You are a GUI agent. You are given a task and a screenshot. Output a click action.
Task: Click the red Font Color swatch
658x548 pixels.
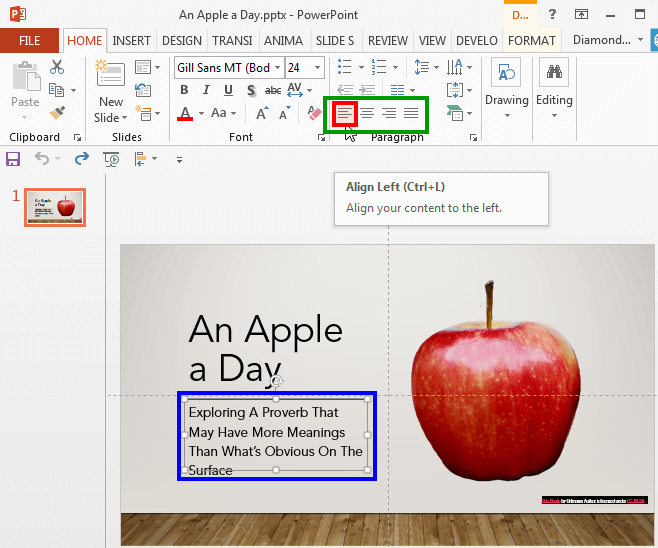pyautogui.click(x=184, y=114)
